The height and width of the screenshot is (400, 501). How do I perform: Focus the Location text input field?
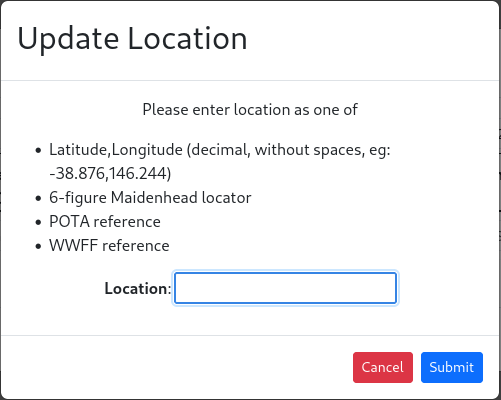[285, 288]
